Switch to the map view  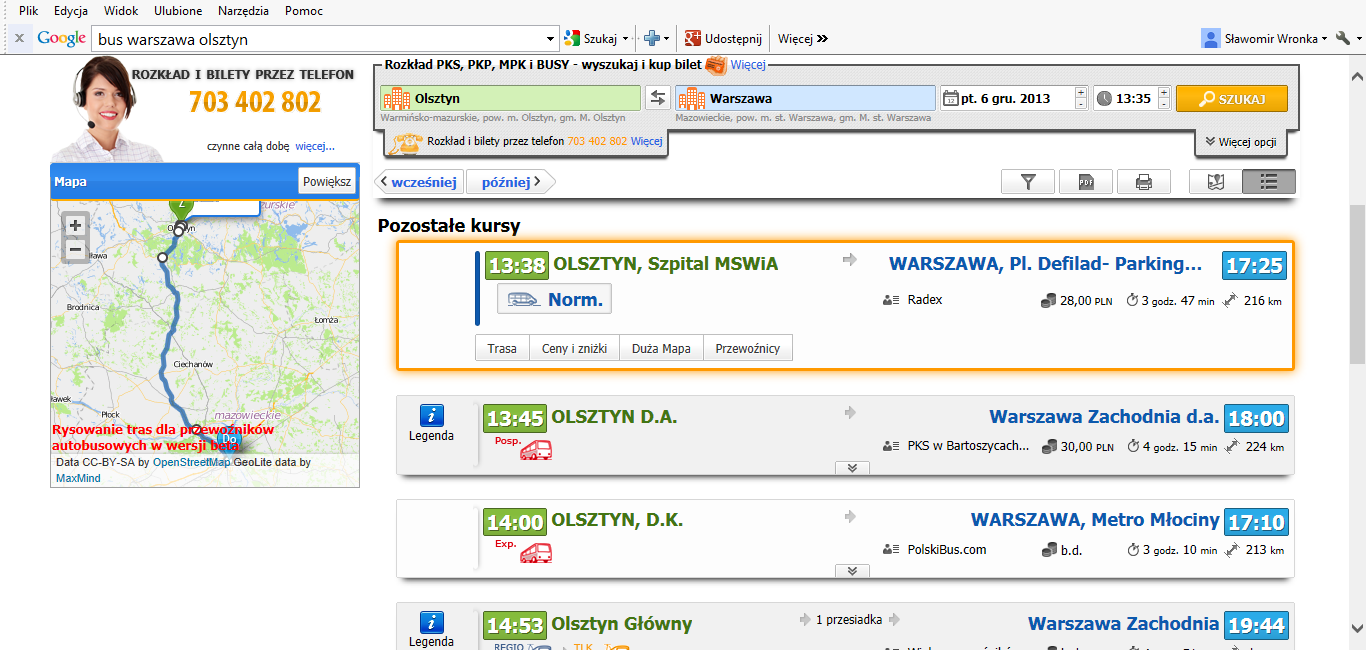1215,182
